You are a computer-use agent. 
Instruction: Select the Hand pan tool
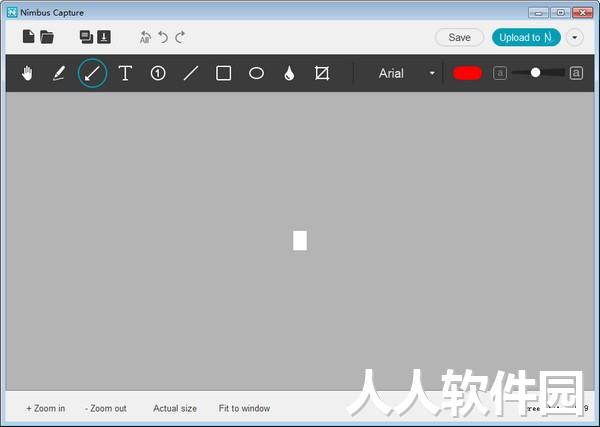tap(27, 73)
